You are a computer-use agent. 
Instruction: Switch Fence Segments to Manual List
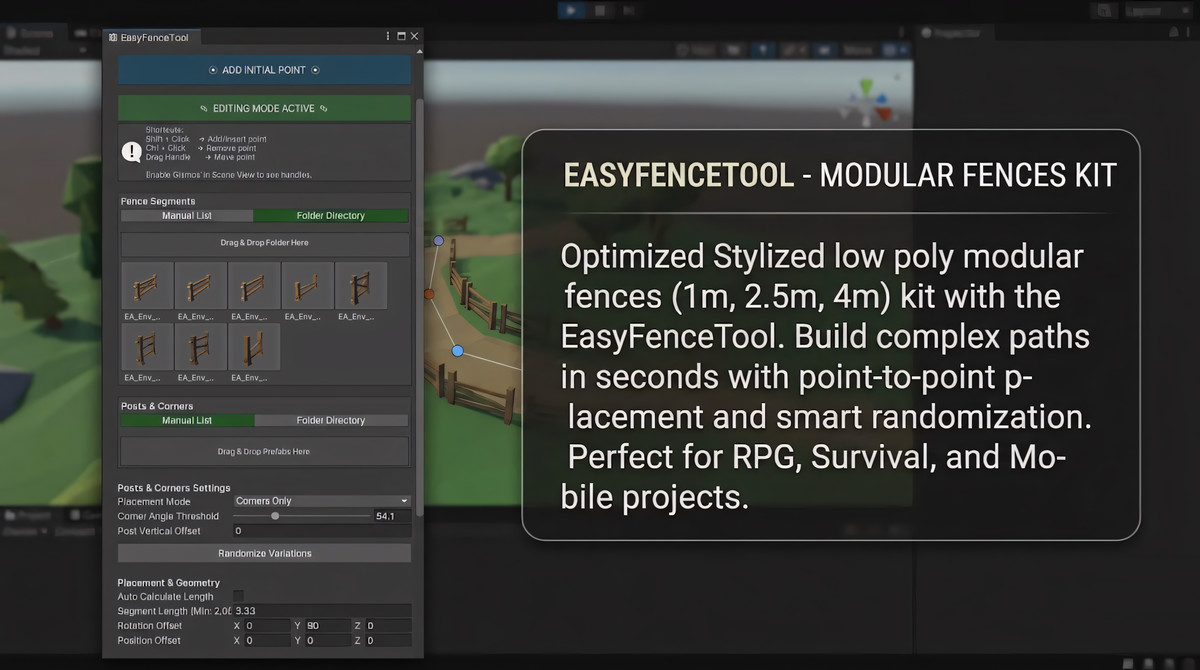(x=187, y=215)
